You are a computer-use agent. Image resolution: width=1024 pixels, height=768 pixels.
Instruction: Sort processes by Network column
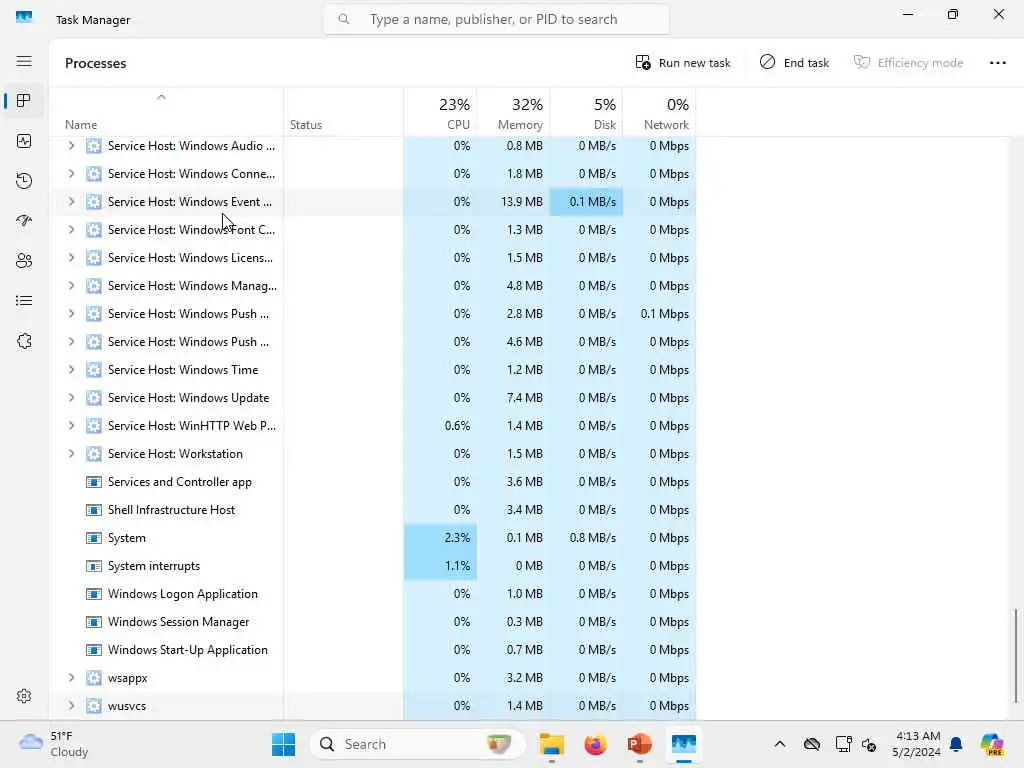[x=660, y=112]
